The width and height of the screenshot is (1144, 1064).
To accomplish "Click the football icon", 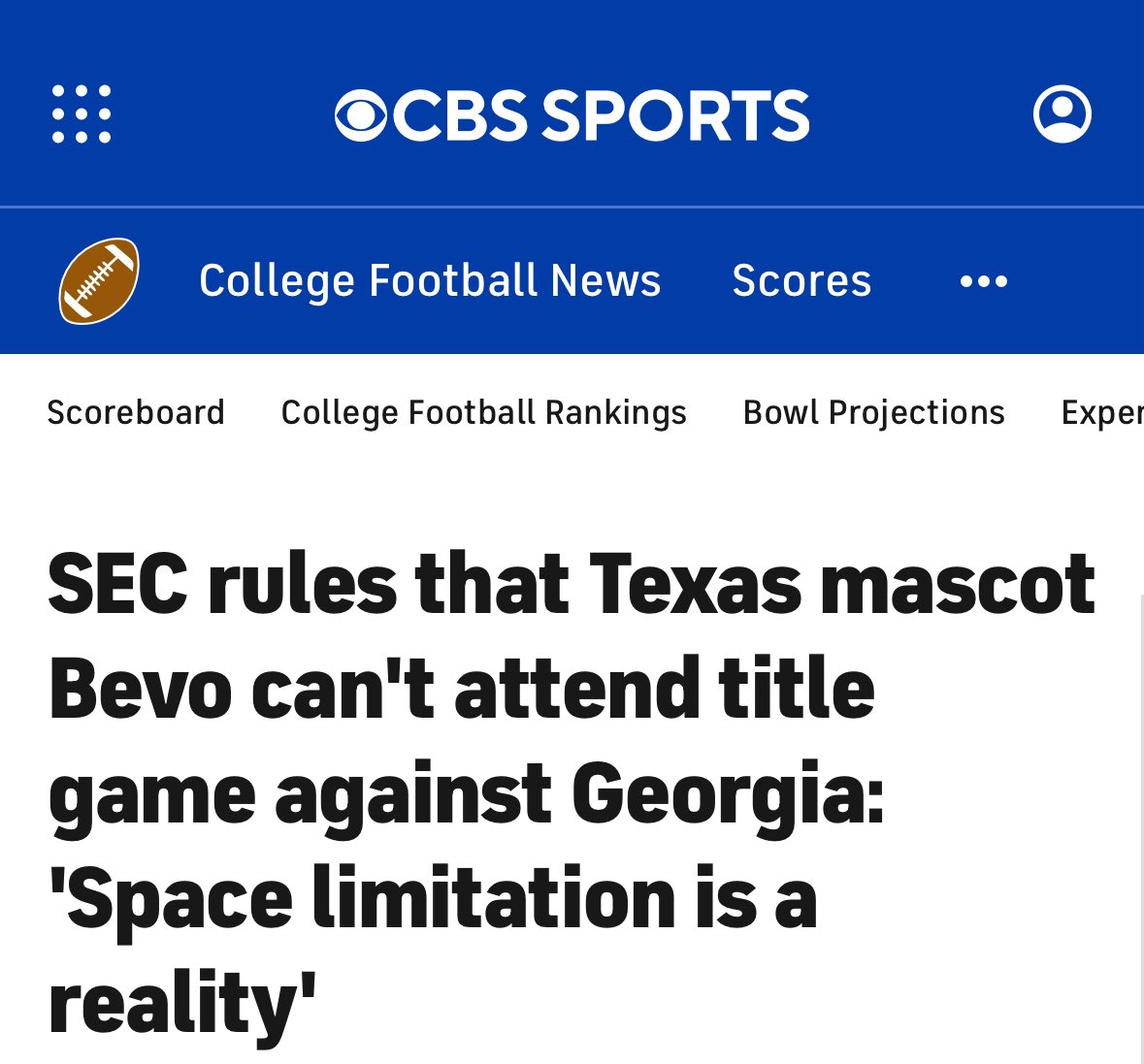I will [99, 280].
